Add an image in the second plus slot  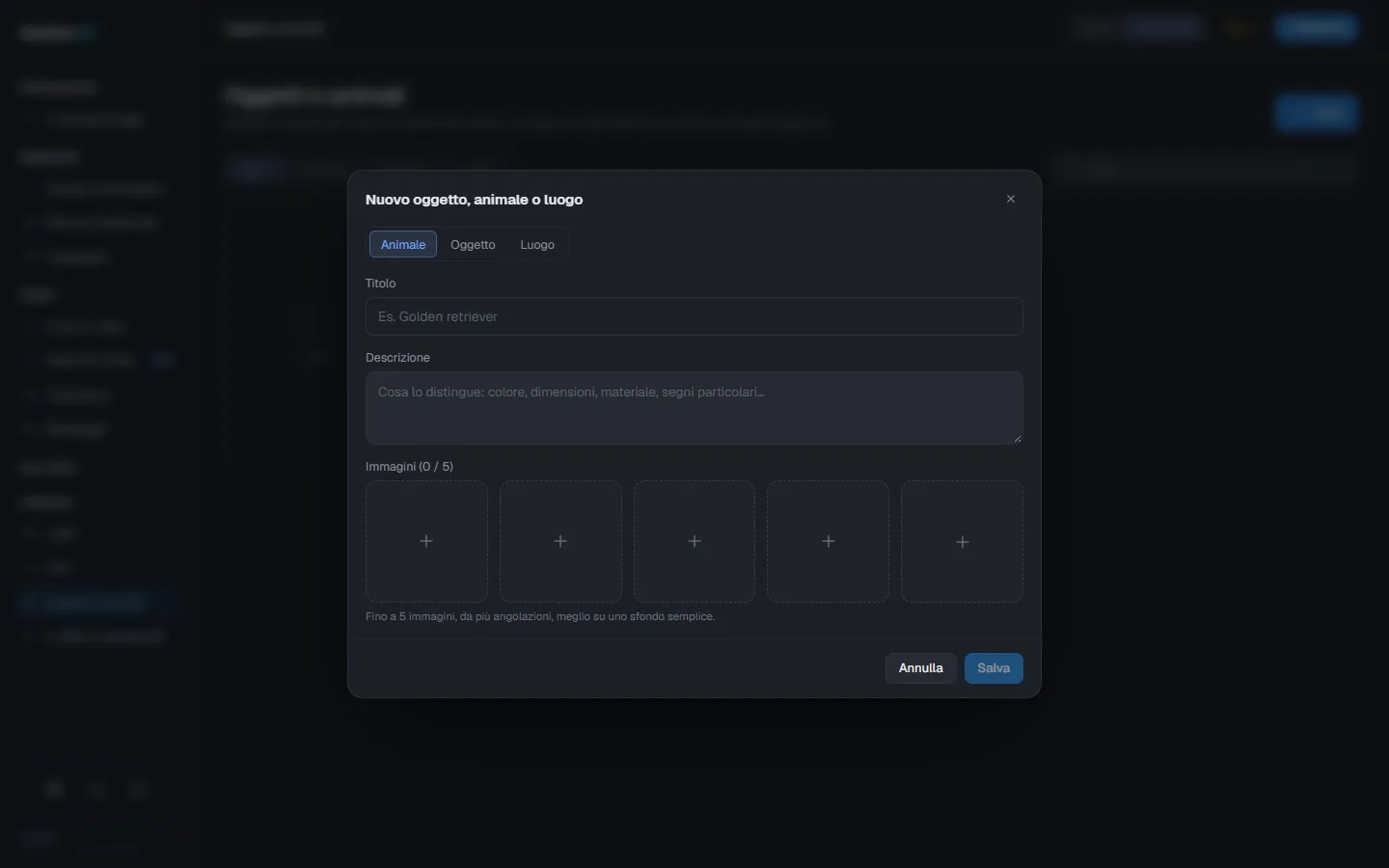click(560, 542)
